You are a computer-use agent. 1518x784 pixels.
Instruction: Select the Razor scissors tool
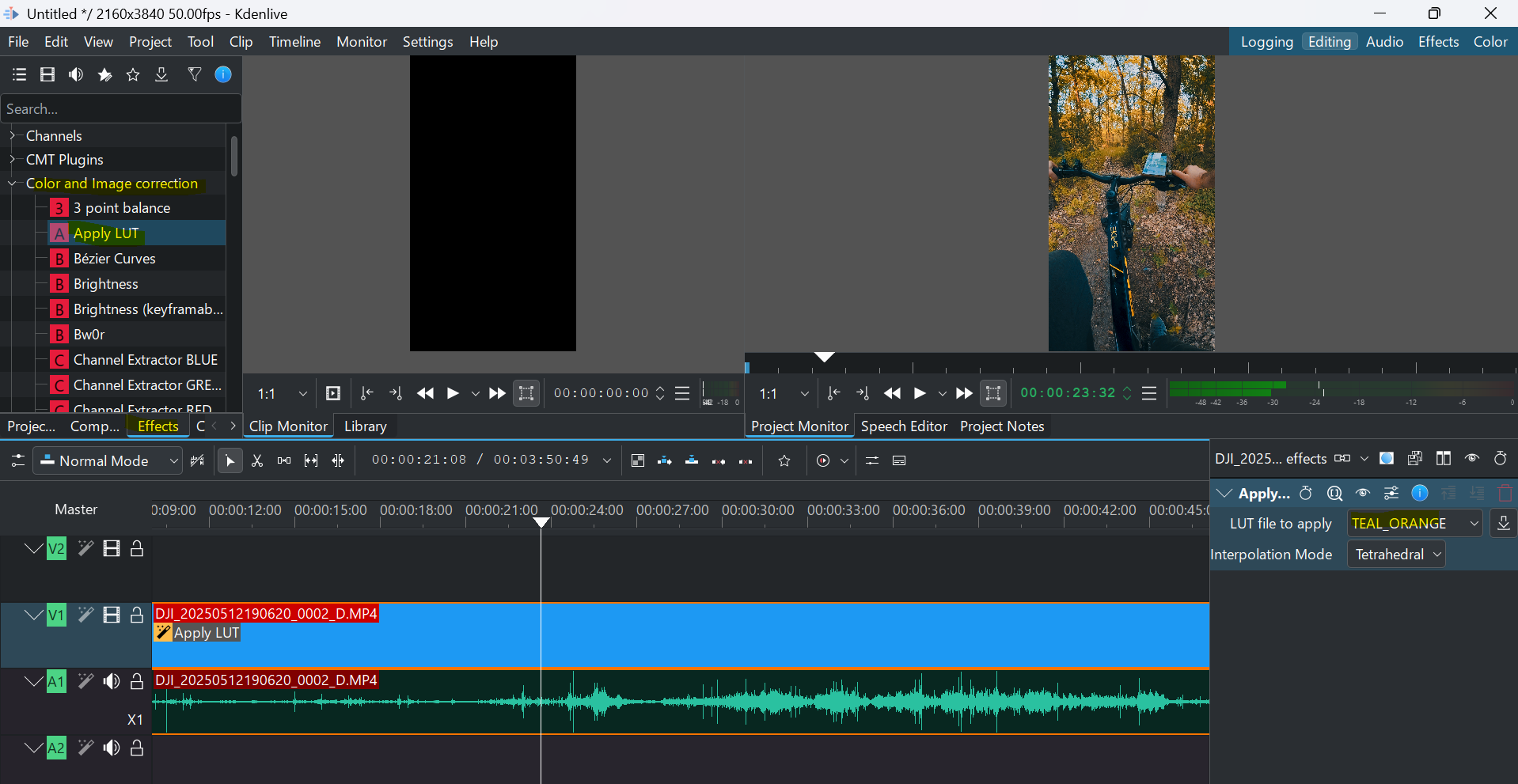tap(257, 460)
